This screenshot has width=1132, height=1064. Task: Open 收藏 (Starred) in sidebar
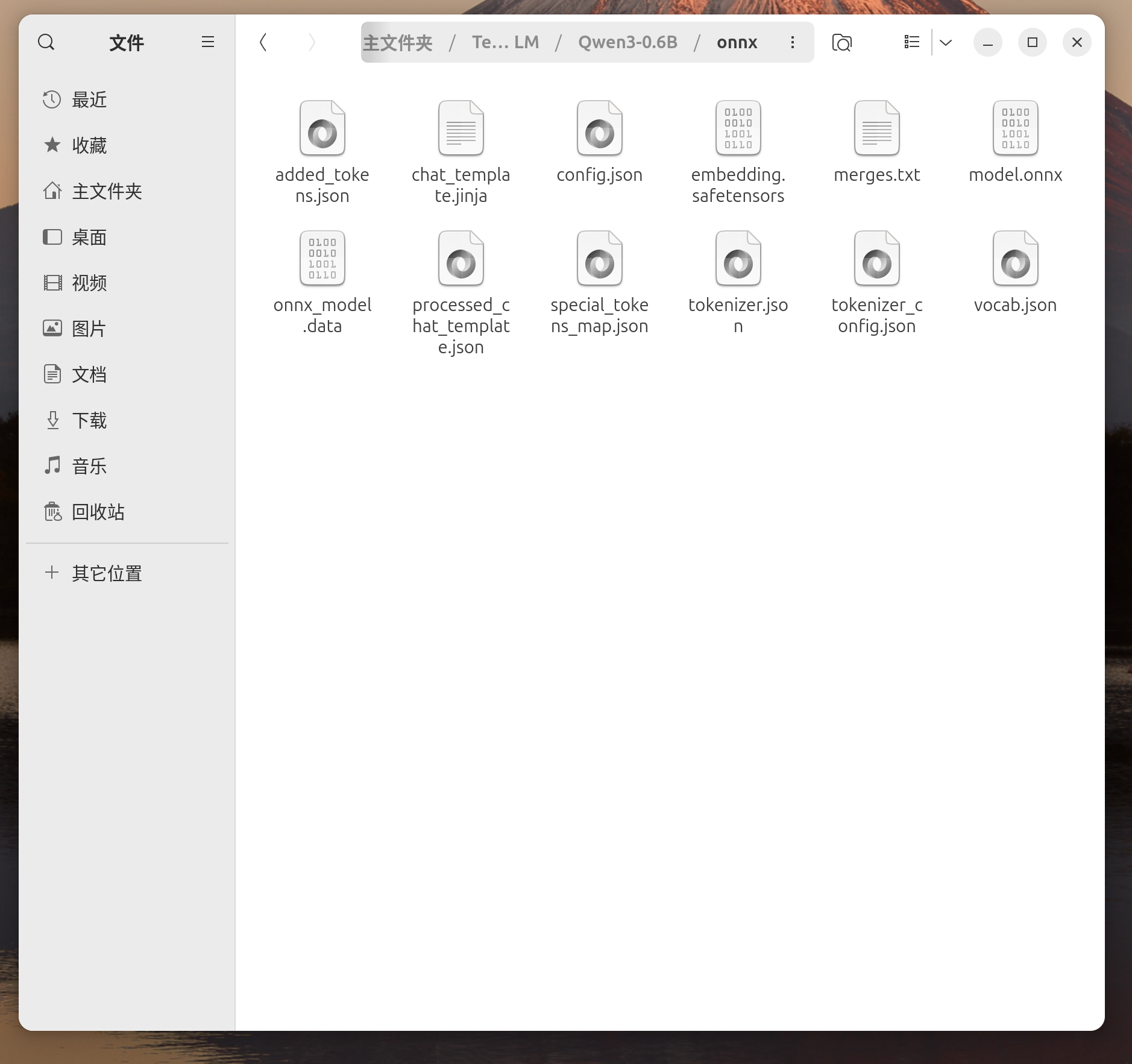click(127, 145)
